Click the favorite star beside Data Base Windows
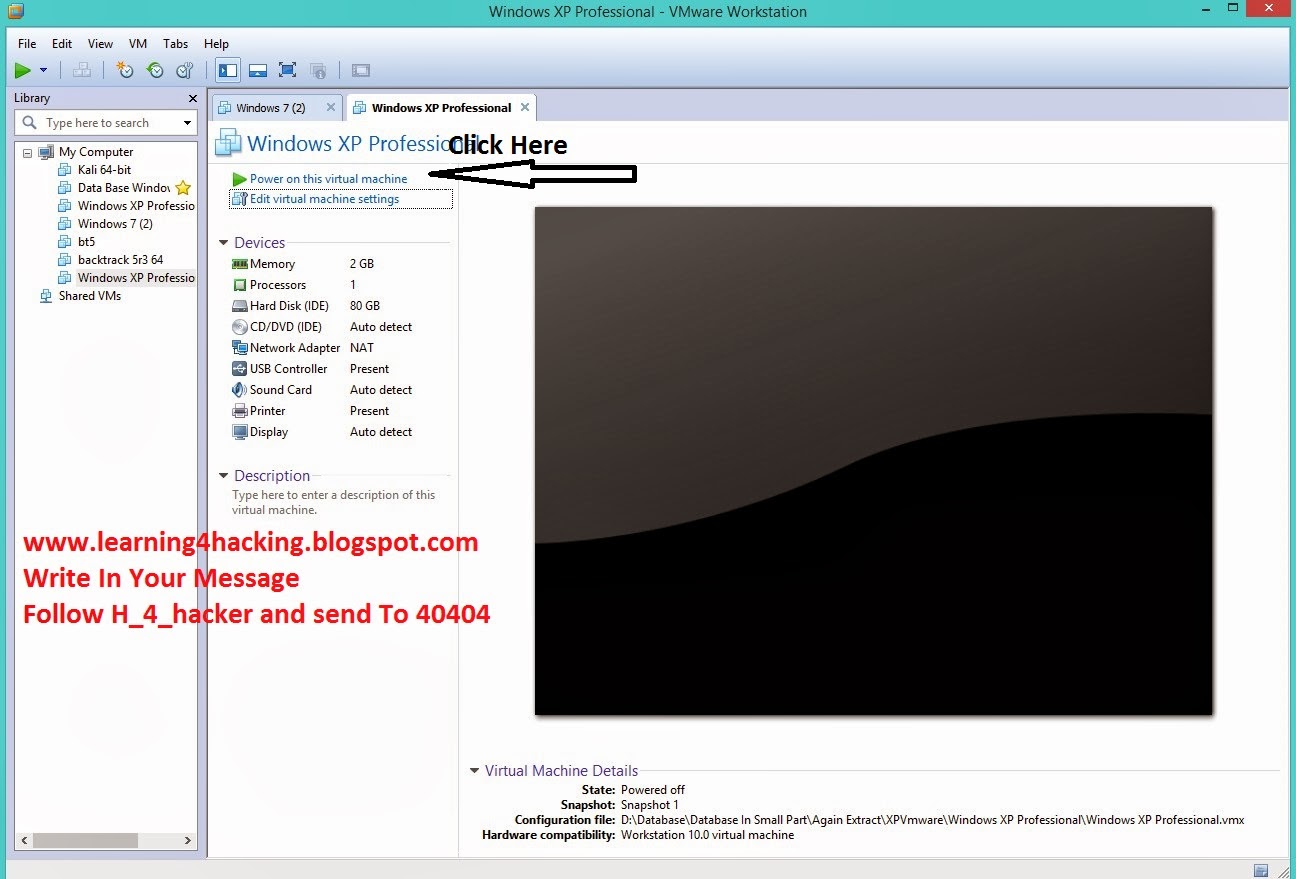This screenshot has height=879, width=1296. point(183,188)
